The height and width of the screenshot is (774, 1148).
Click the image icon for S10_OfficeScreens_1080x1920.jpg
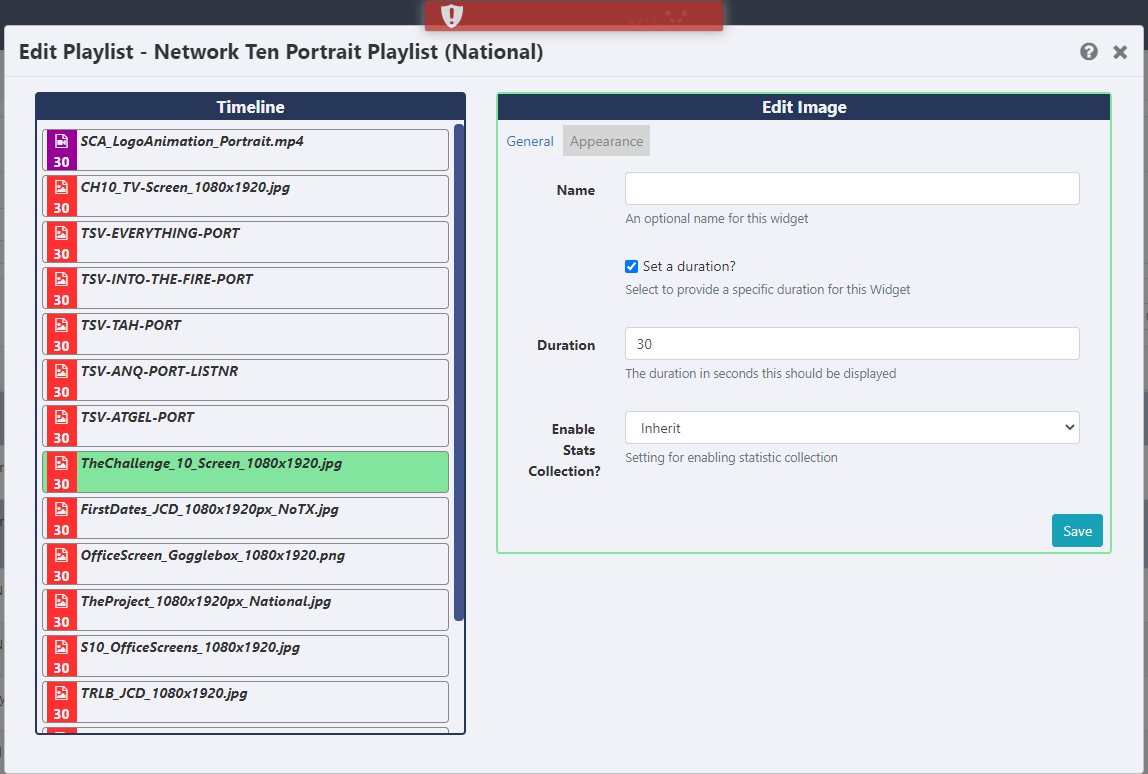pyautogui.click(x=62, y=647)
